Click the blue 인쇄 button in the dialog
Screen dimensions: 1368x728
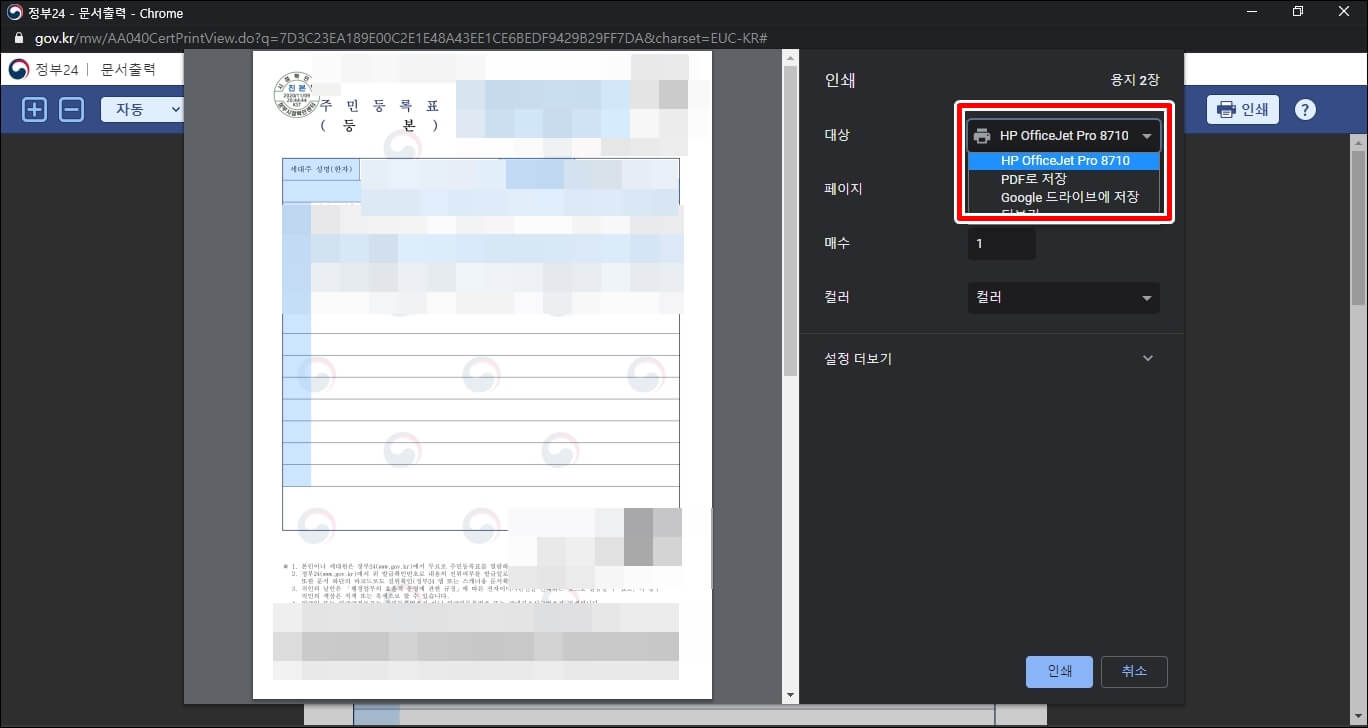pyautogui.click(x=1059, y=671)
